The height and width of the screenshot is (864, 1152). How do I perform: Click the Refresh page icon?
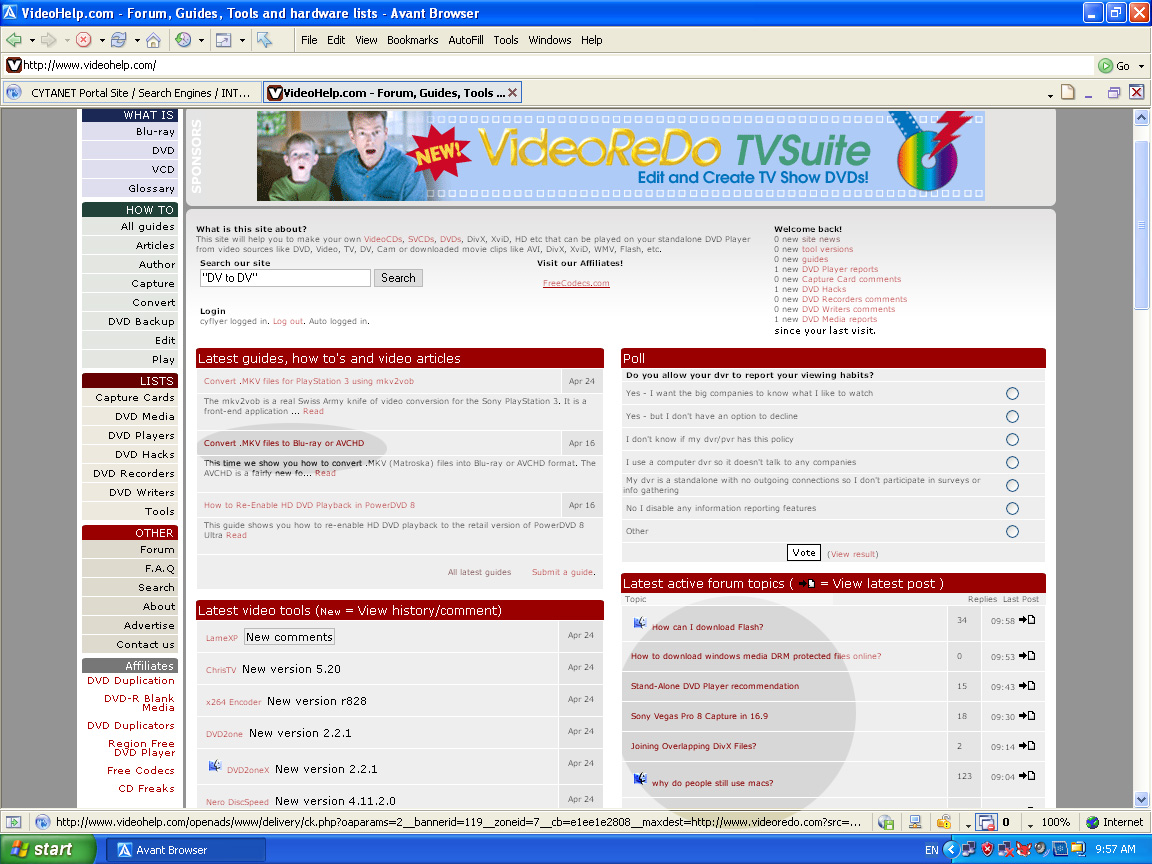point(119,40)
